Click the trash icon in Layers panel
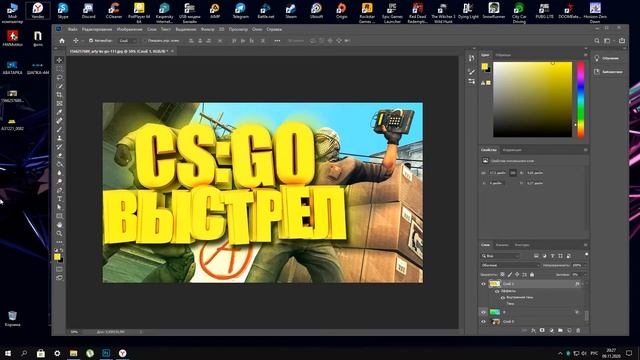 [x=578, y=330]
